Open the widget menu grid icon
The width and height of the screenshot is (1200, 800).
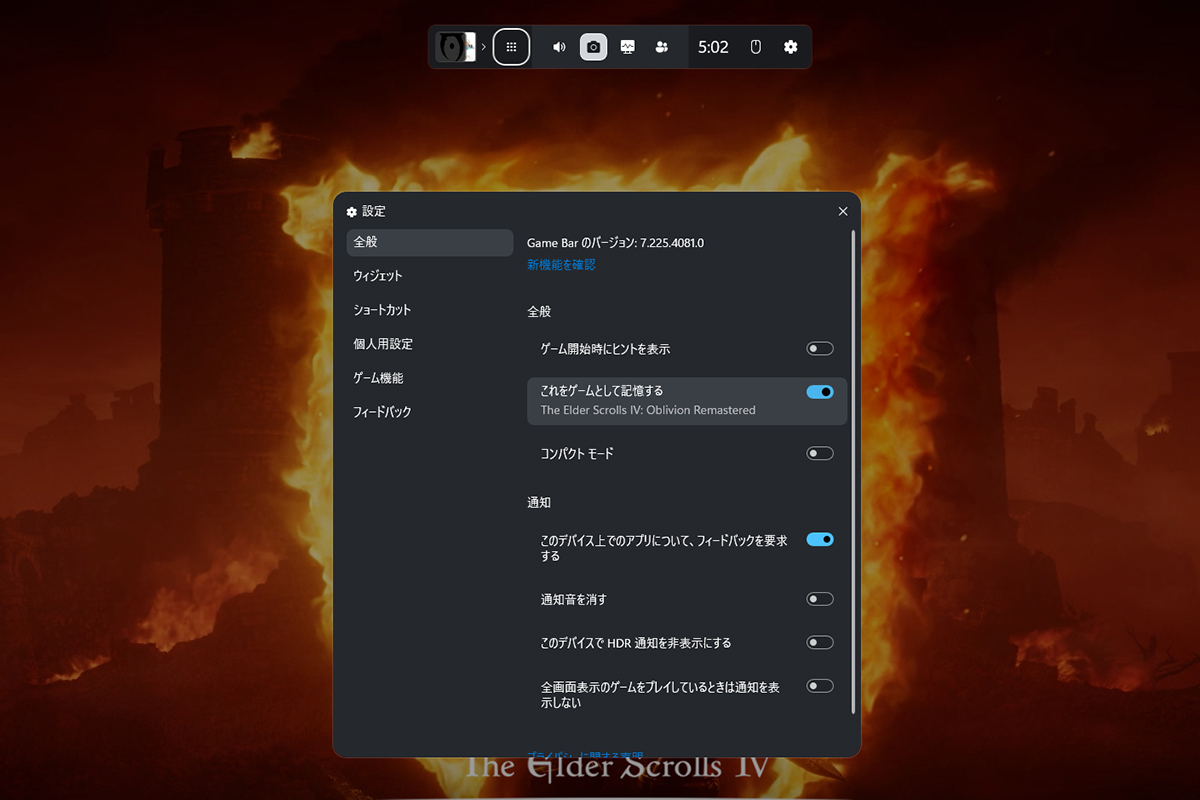[x=511, y=47]
